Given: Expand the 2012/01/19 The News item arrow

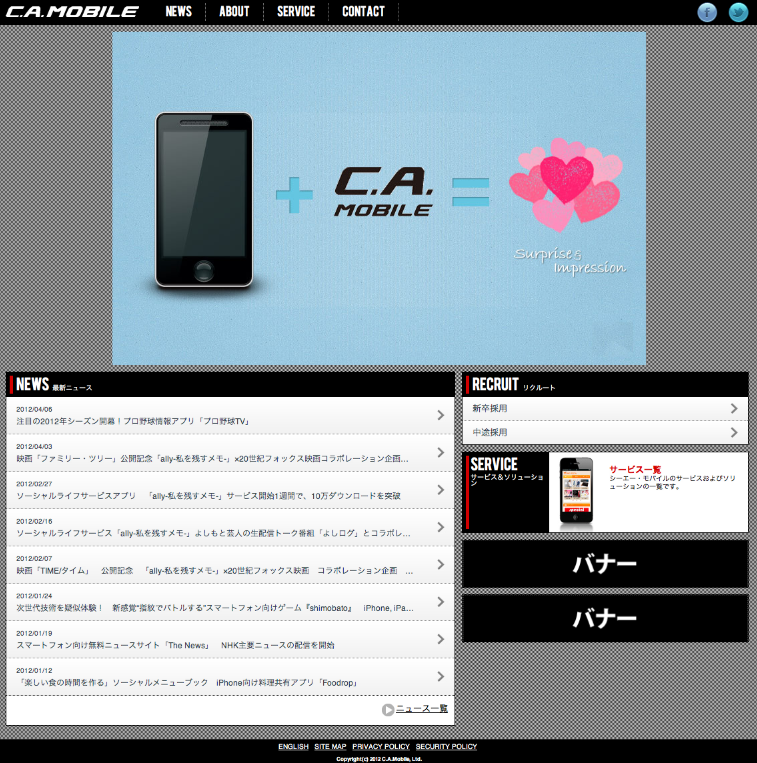Looking at the screenshot, I should 441,639.
